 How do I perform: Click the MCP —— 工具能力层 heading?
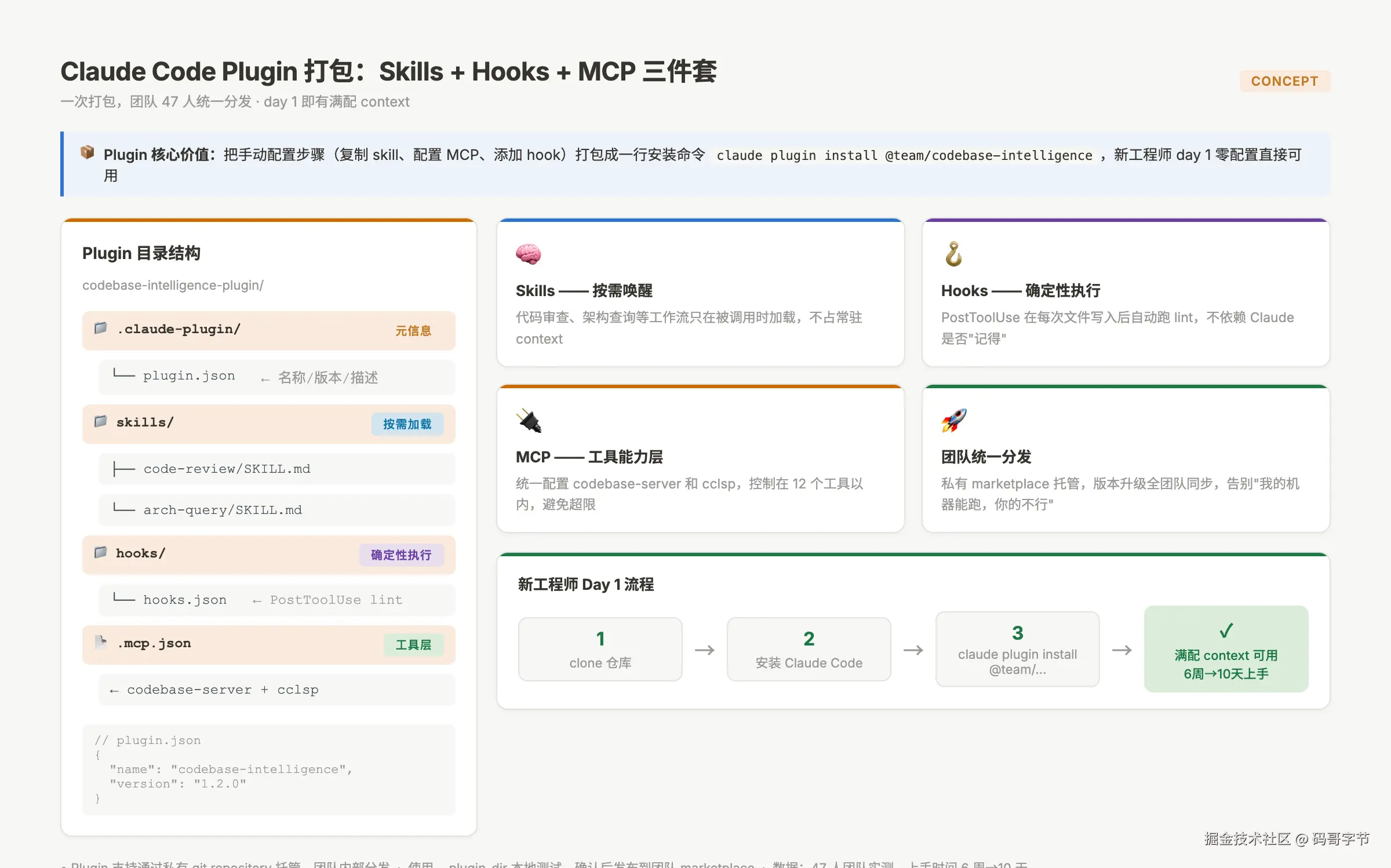click(x=589, y=457)
